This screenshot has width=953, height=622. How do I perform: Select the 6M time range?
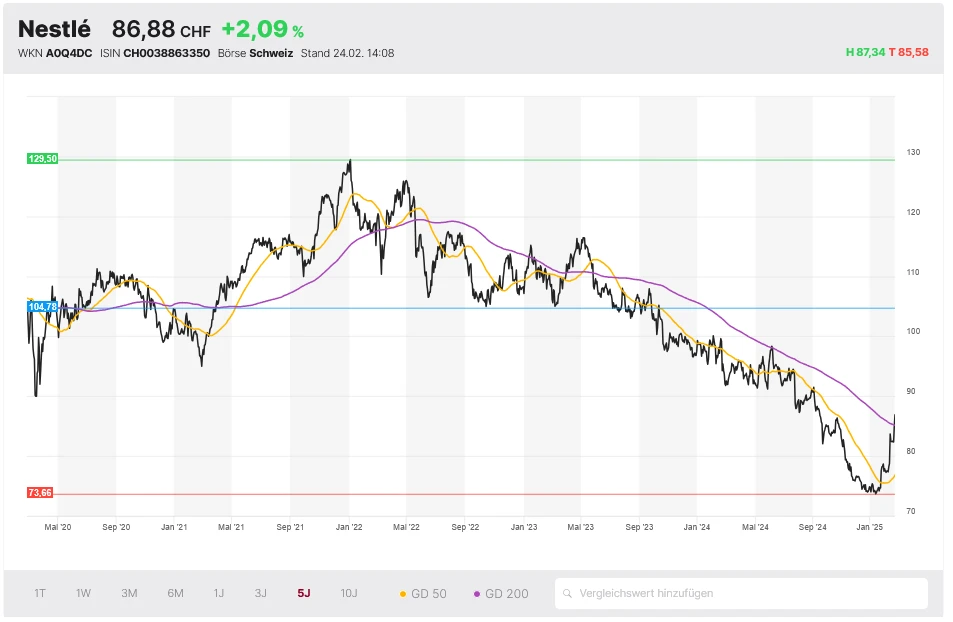point(175,593)
